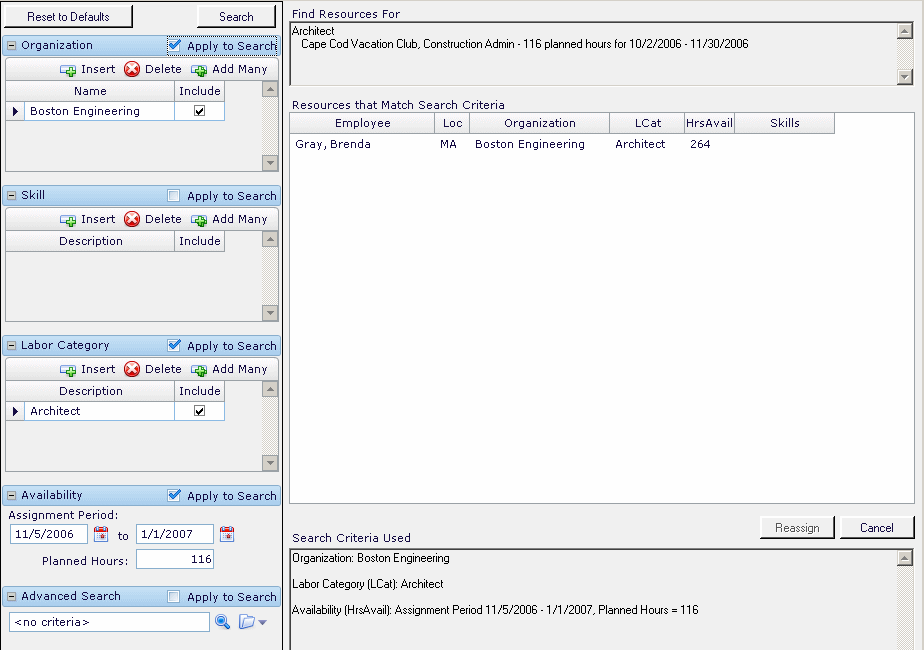Viewport: 924px width, 650px height.
Task: Click Insert icon in Organization section
Action: coord(68,70)
